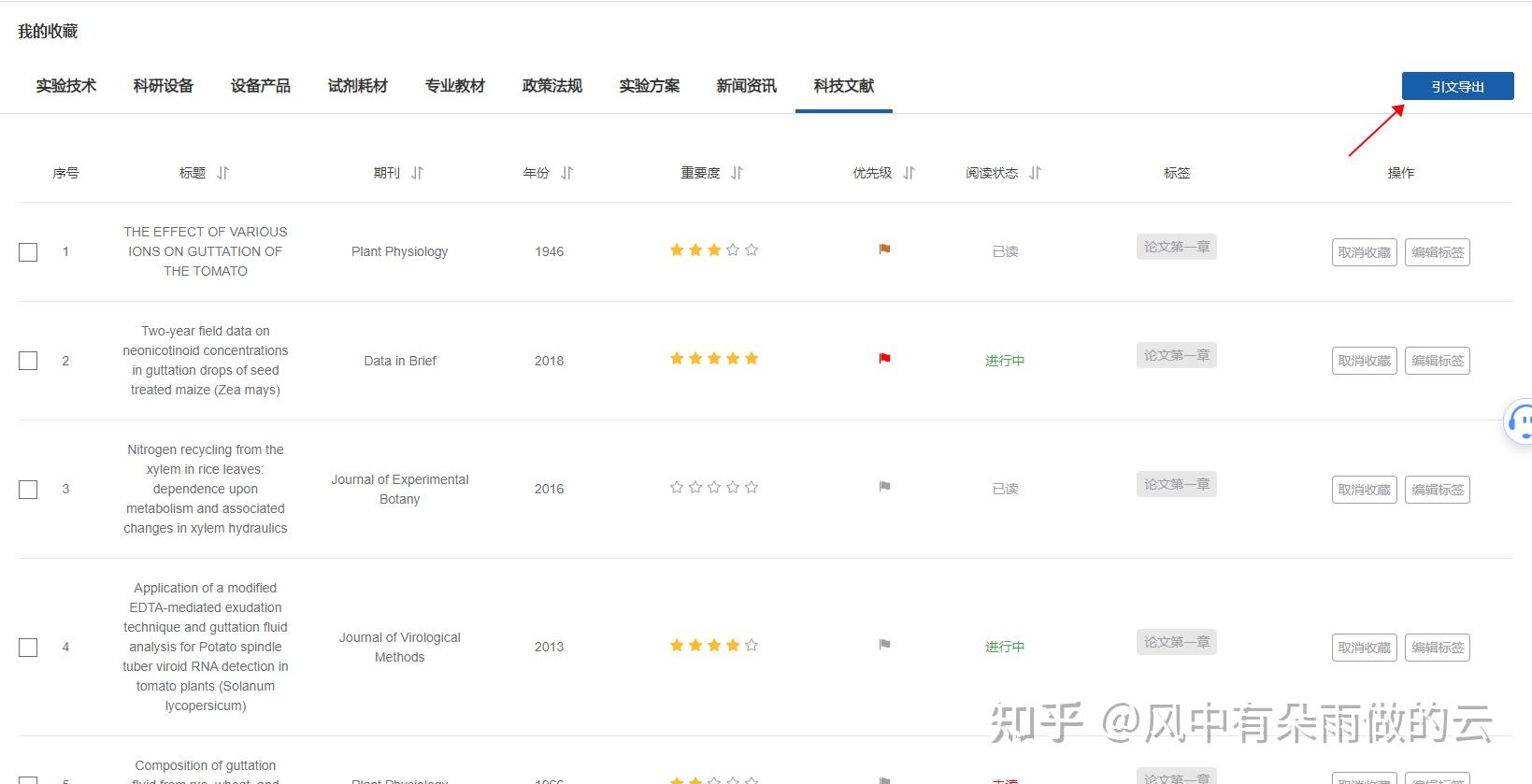
Task: Click the first star of the Data in Brief paper
Action: click(x=677, y=359)
